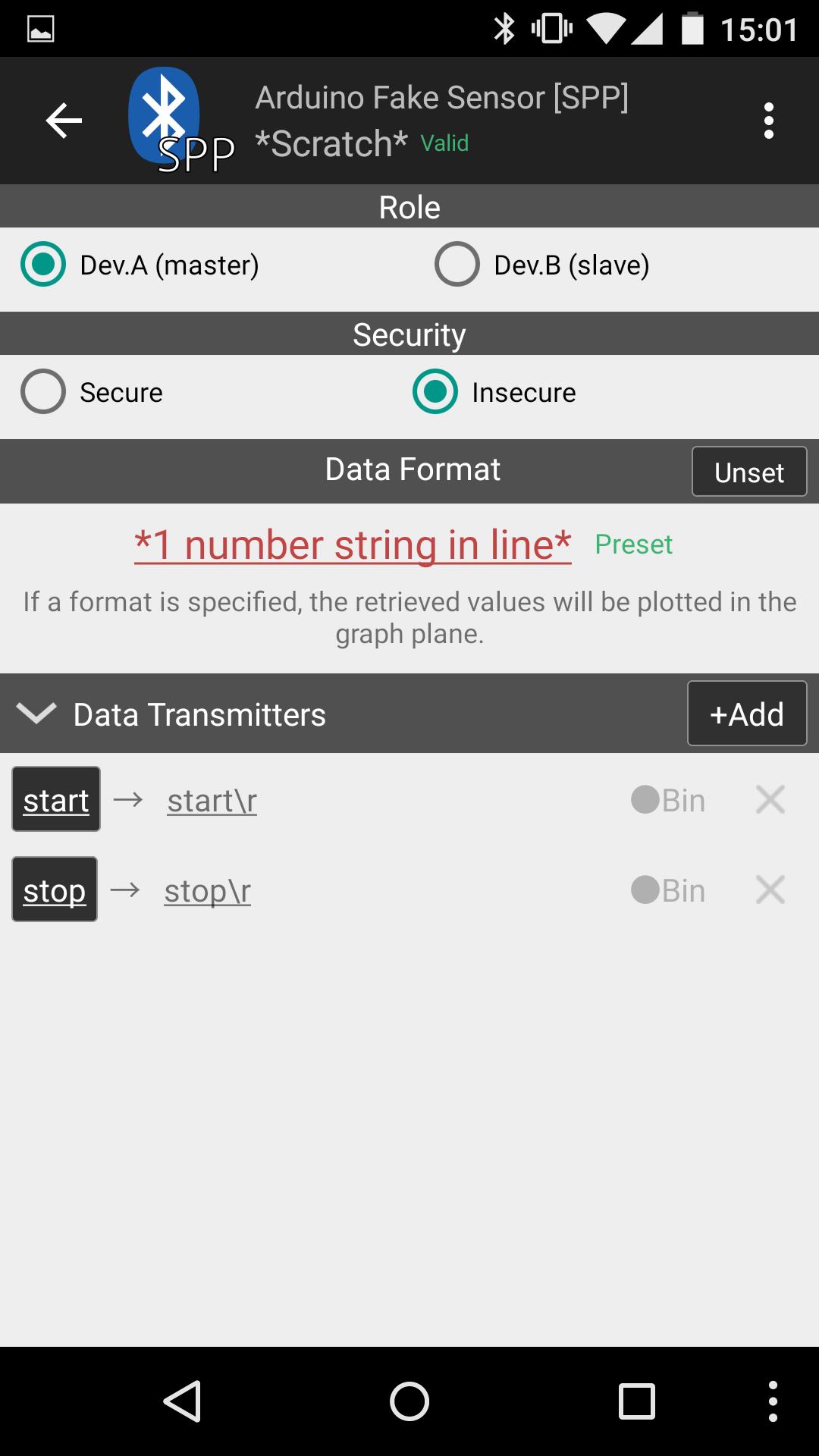The width and height of the screenshot is (819, 1456).
Task: Select the Dev.B (slave) role
Action: (x=457, y=265)
